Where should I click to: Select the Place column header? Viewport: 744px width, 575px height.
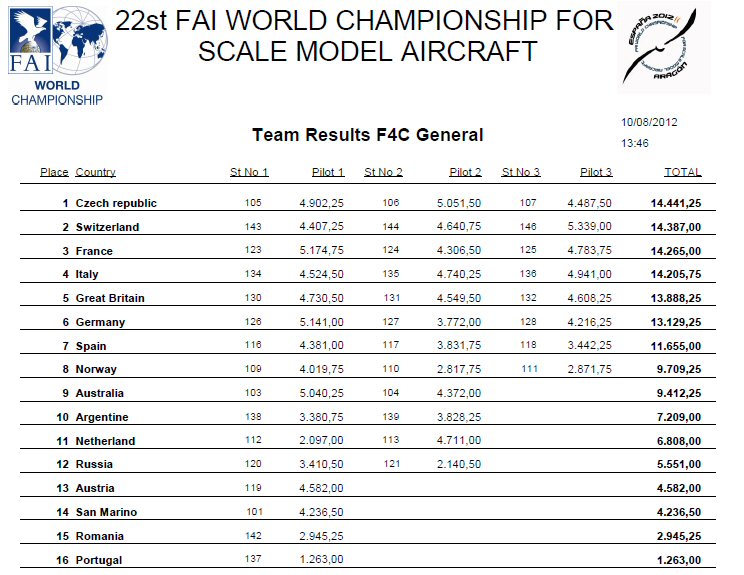[x=54, y=172]
